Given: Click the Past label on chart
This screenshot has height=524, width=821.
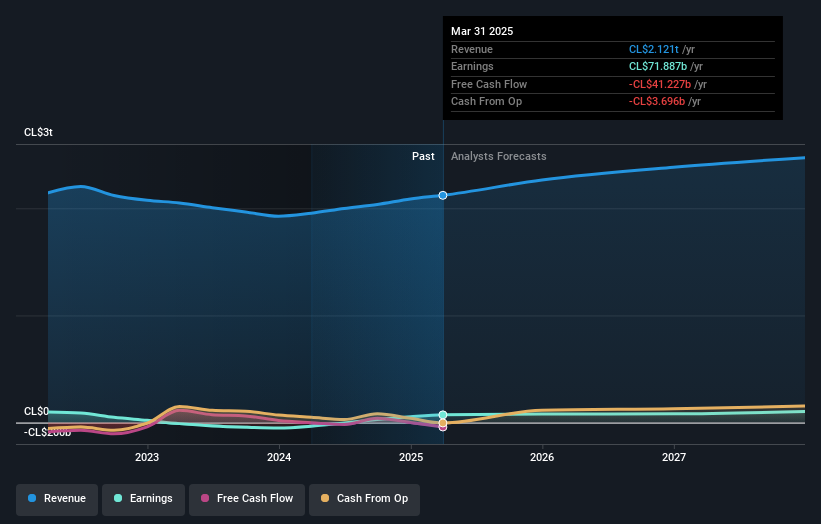Looking at the screenshot, I should [x=423, y=157].
